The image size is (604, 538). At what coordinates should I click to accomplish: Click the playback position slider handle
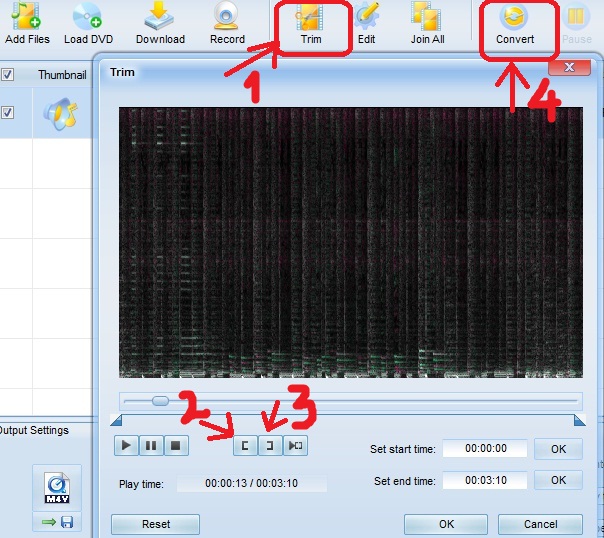point(160,401)
